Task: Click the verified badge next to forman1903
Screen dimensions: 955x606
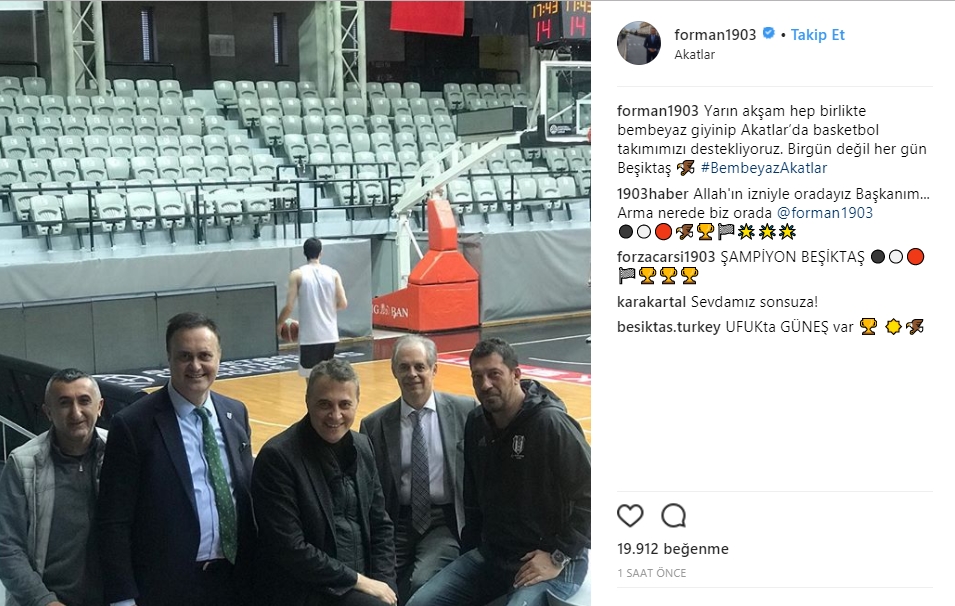Action: (x=769, y=33)
